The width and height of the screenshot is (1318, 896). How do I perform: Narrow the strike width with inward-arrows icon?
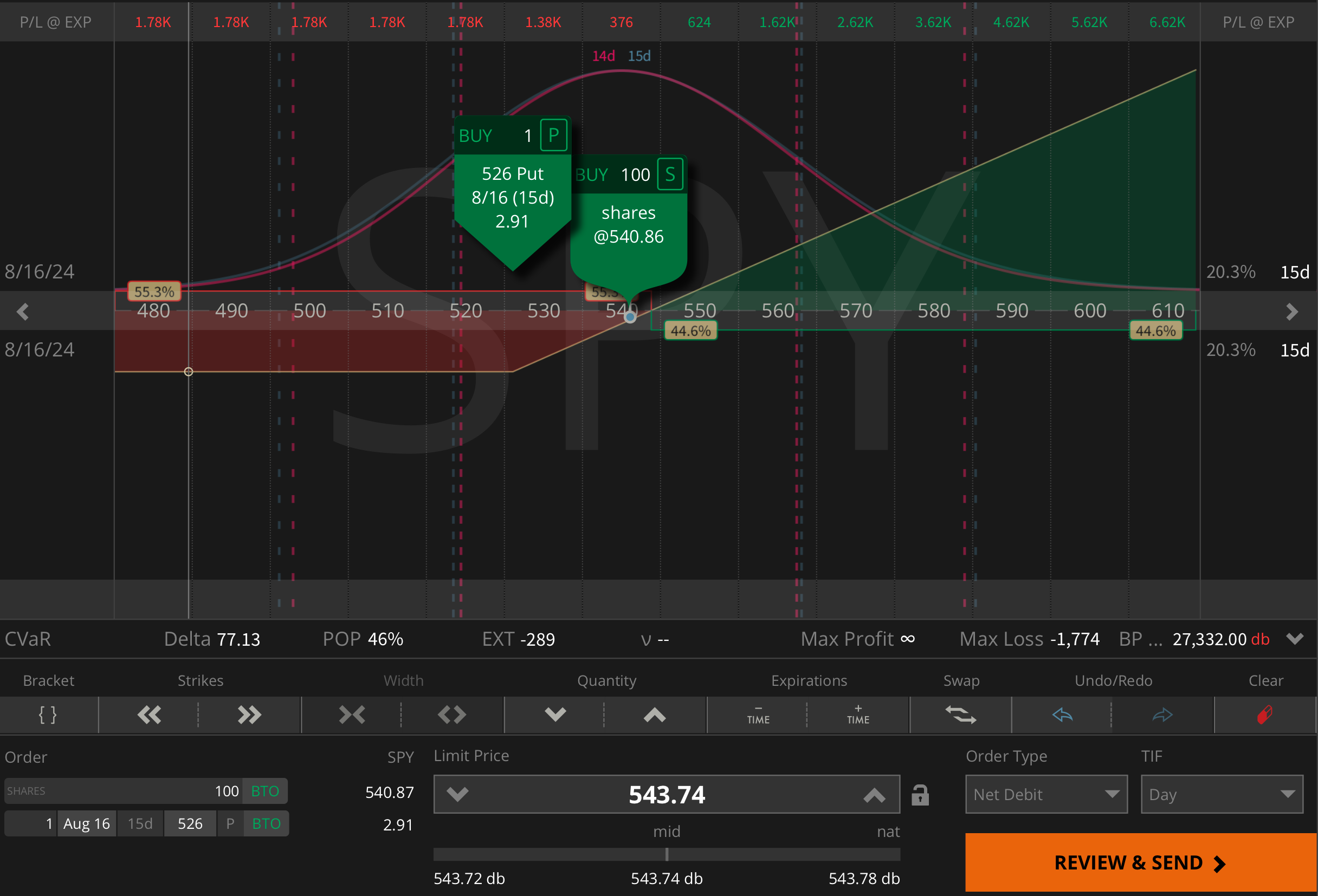[352, 715]
